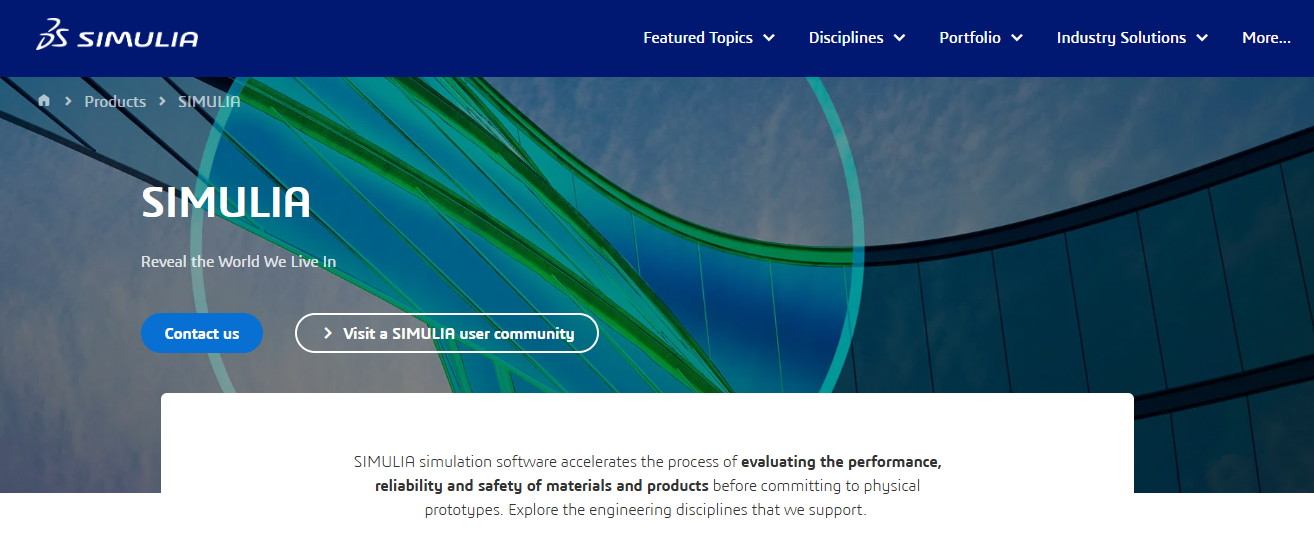The image size is (1314, 545).
Task: Open the More... navigation item
Action: (1266, 37)
